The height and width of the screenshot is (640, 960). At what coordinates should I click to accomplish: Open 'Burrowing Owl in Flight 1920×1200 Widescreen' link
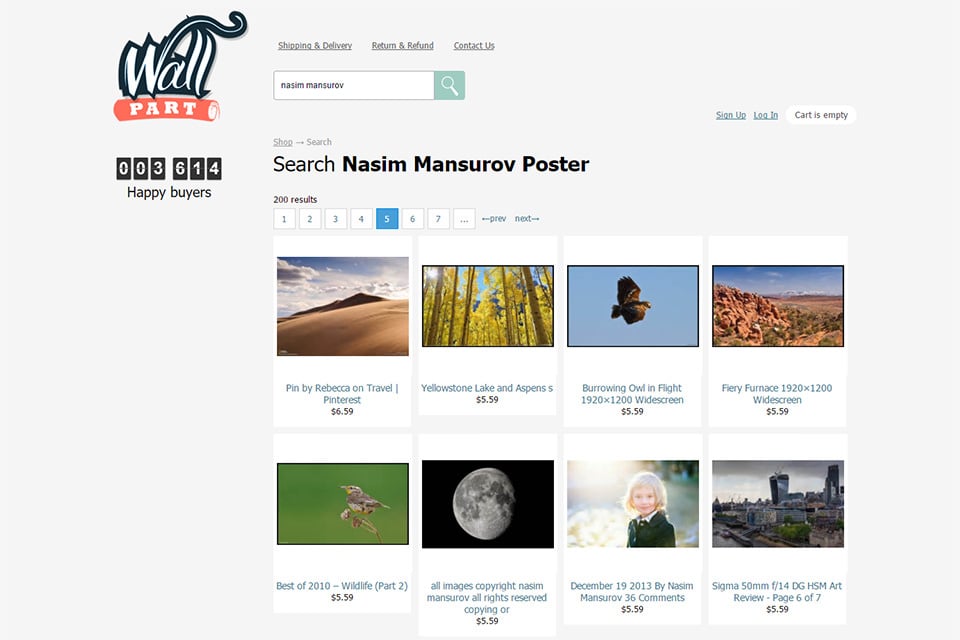[632, 394]
